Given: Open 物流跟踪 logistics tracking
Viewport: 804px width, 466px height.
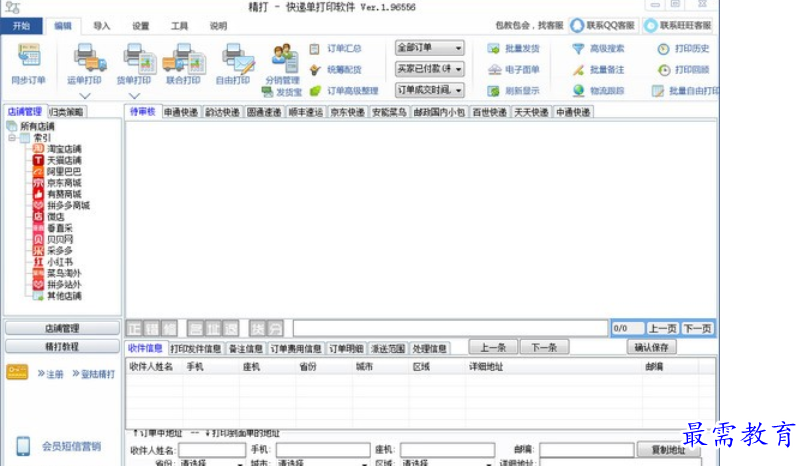Looking at the screenshot, I should tap(598, 91).
